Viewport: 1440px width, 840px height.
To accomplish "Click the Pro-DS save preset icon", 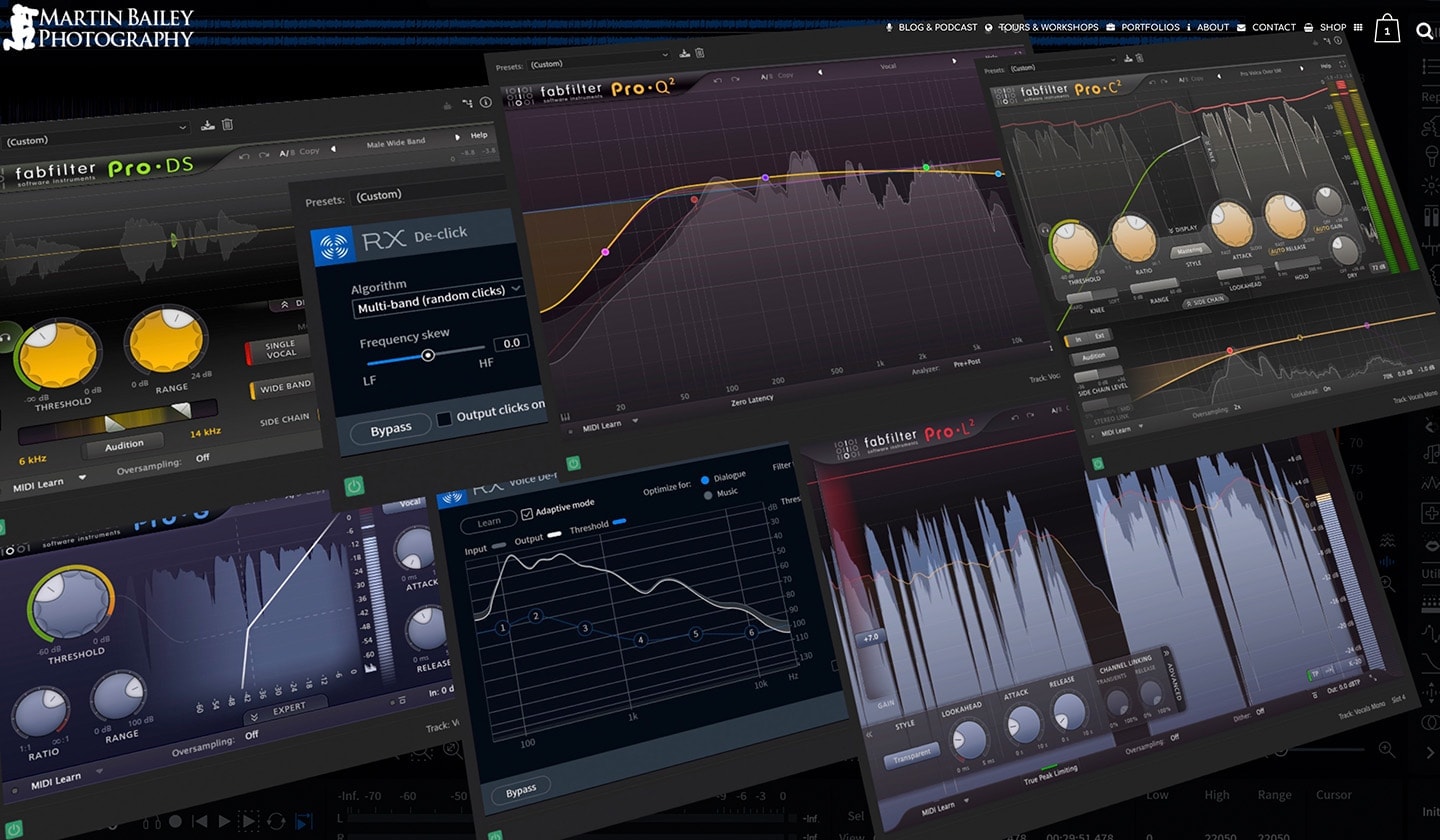I will (208, 125).
